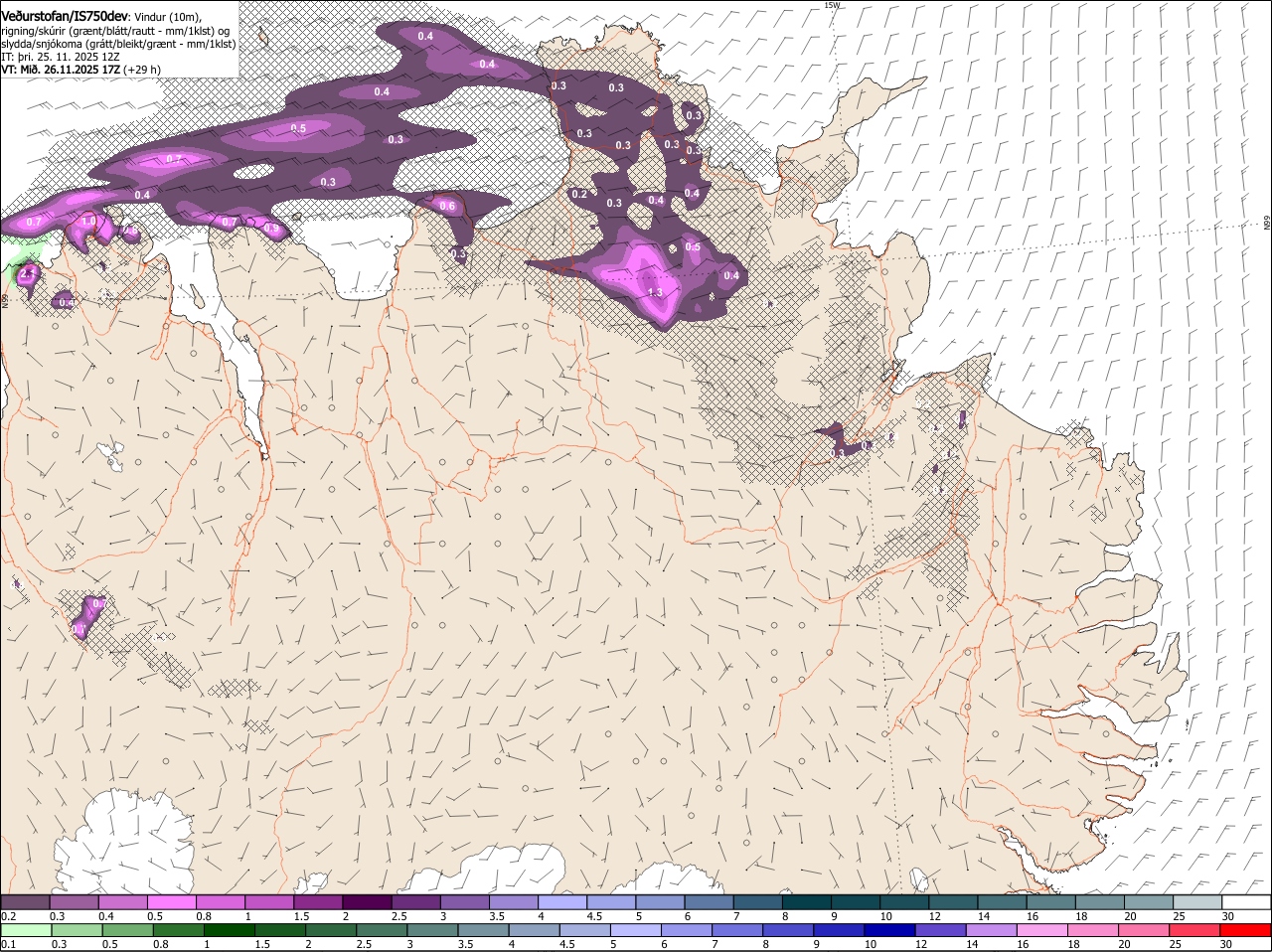Select upper legend swatch between 0.4 and 0.5
The height and width of the screenshot is (952, 1272).
tap(122, 901)
